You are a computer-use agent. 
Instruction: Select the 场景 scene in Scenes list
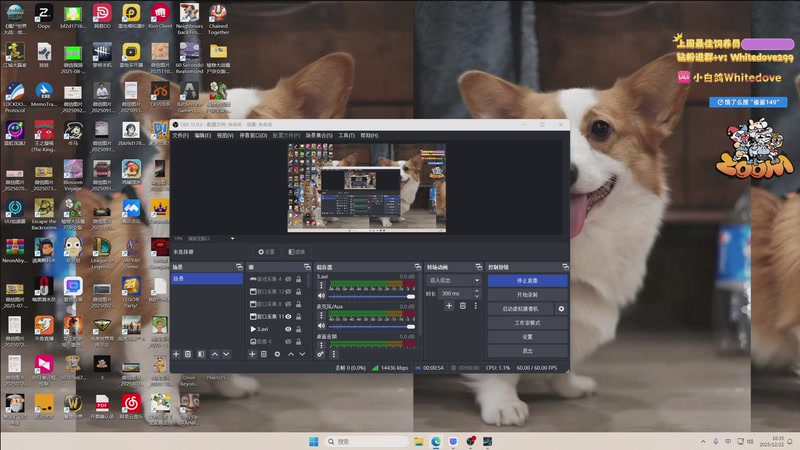[x=207, y=279]
